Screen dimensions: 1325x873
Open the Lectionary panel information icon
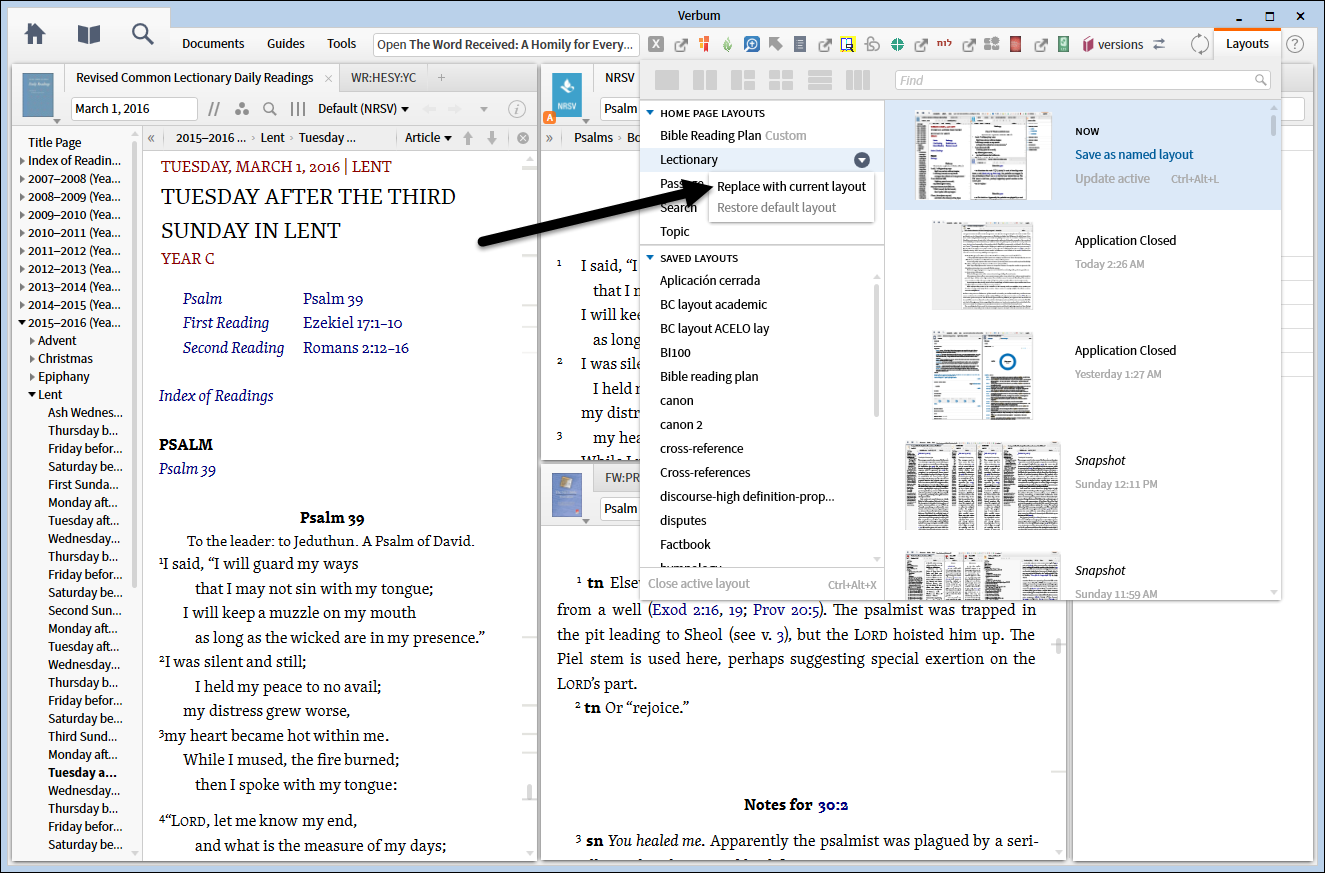(x=517, y=109)
